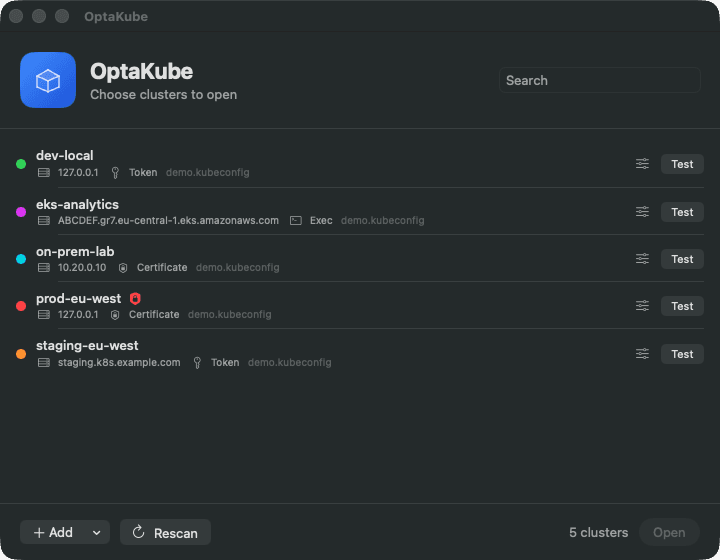Test the eks-analytics cluster connection
The width and height of the screenshot is (720, 560).
pos(682,212)
